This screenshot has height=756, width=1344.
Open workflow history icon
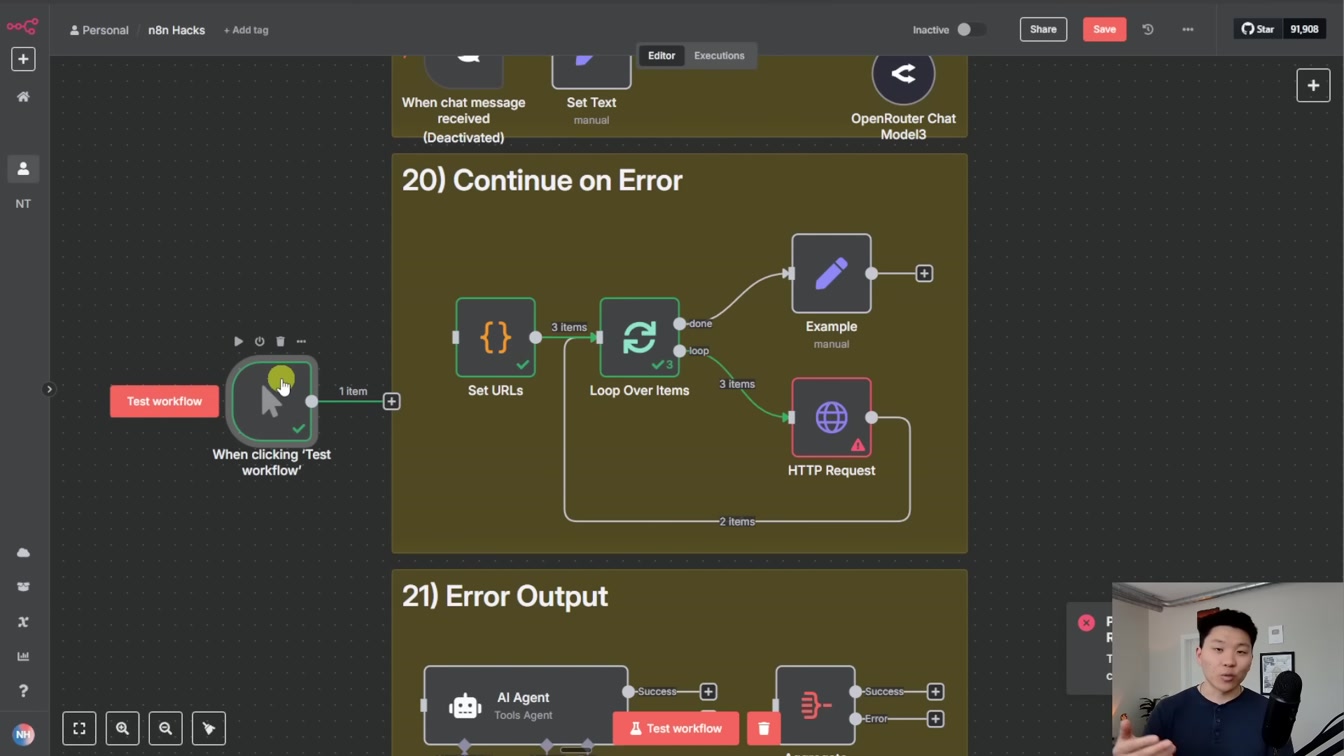click(x=1148, y=29)
